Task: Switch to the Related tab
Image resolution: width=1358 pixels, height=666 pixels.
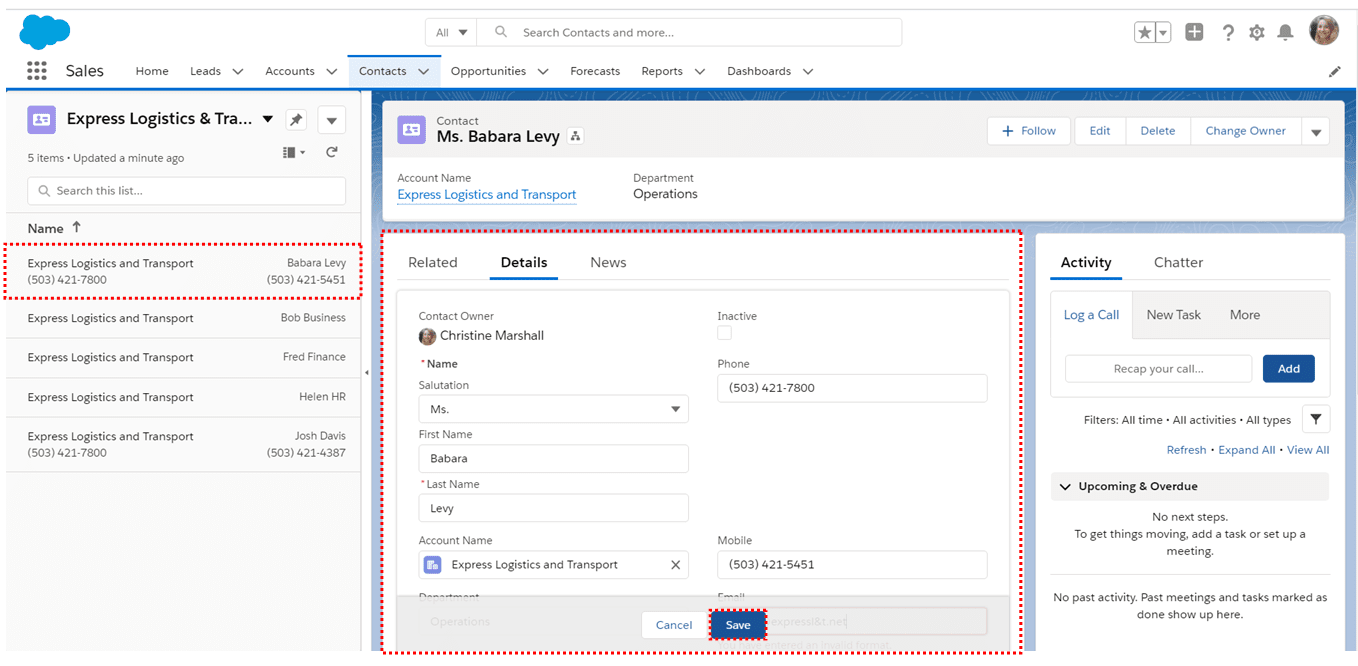Action: point(432,262)
